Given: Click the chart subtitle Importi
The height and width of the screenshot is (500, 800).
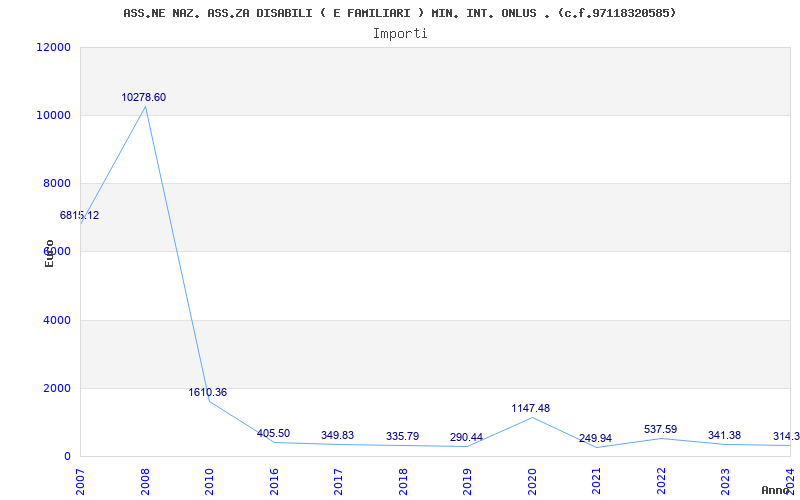Looking at the screenshot, I should click(400, 34).
